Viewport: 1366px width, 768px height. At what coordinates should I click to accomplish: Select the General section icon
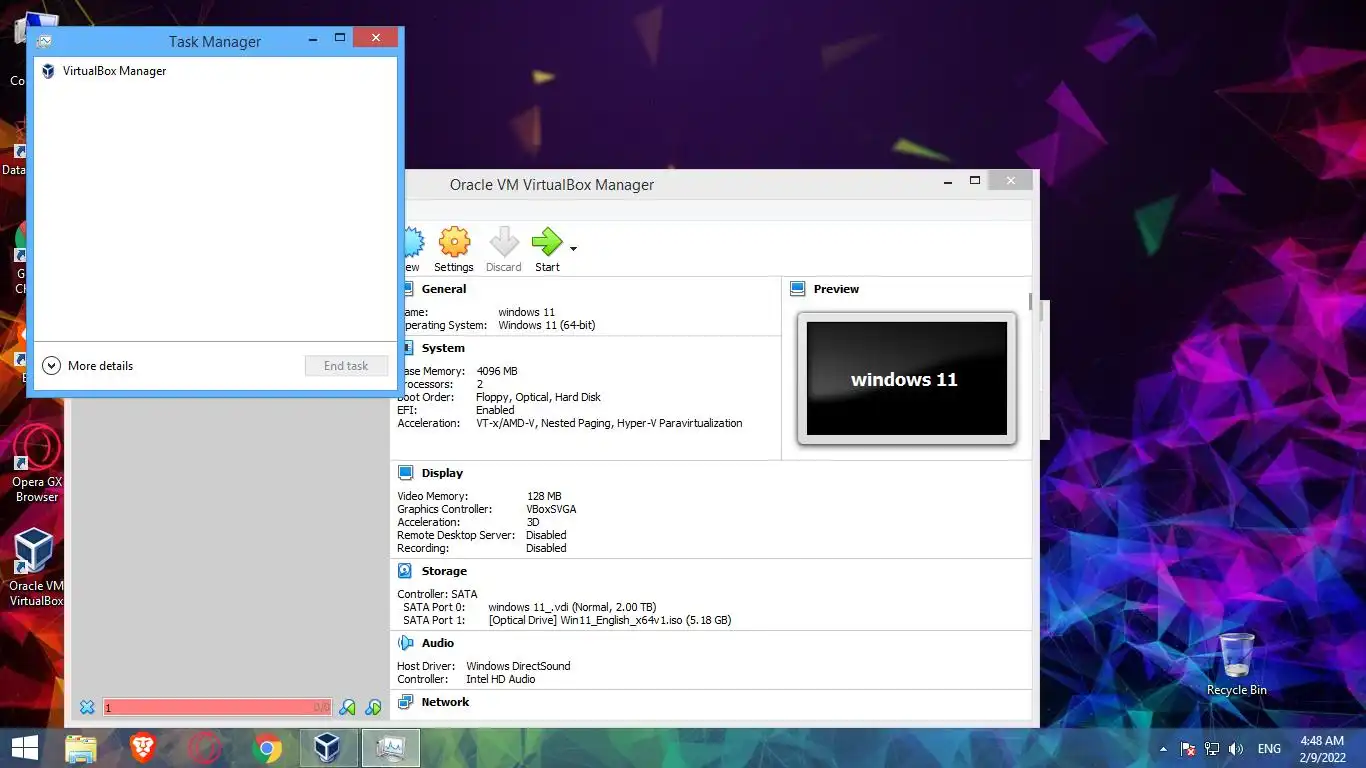(x=406, y=289)
